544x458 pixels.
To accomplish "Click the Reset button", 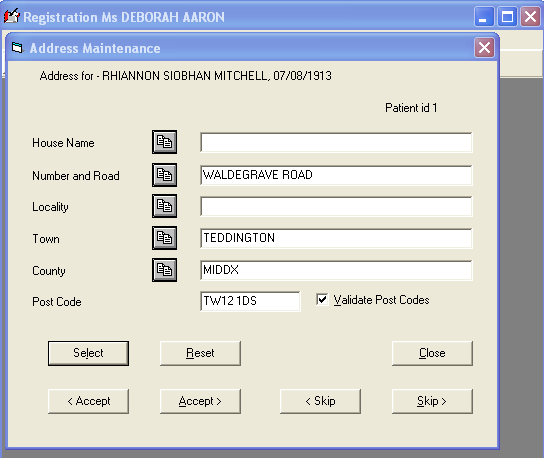I will click(x=200, y=353).
